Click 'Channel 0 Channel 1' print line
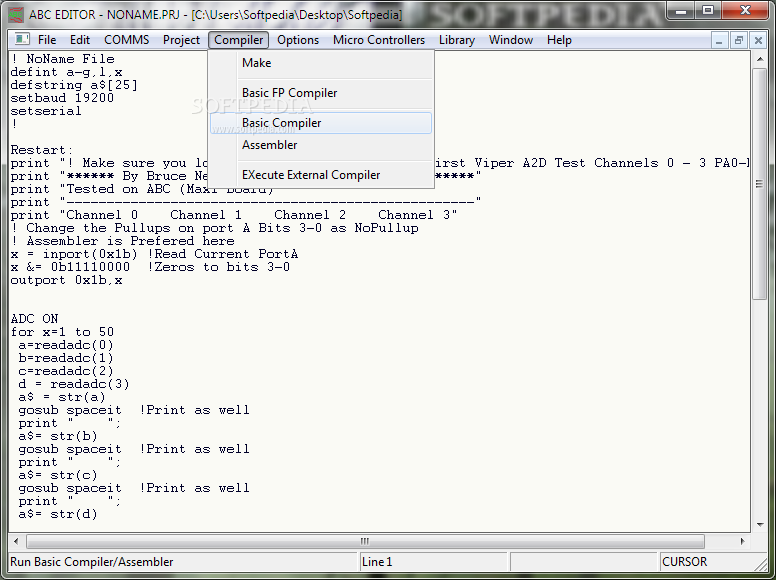Image resolution: width=776 pixels, height=580 pixels. 234,215
